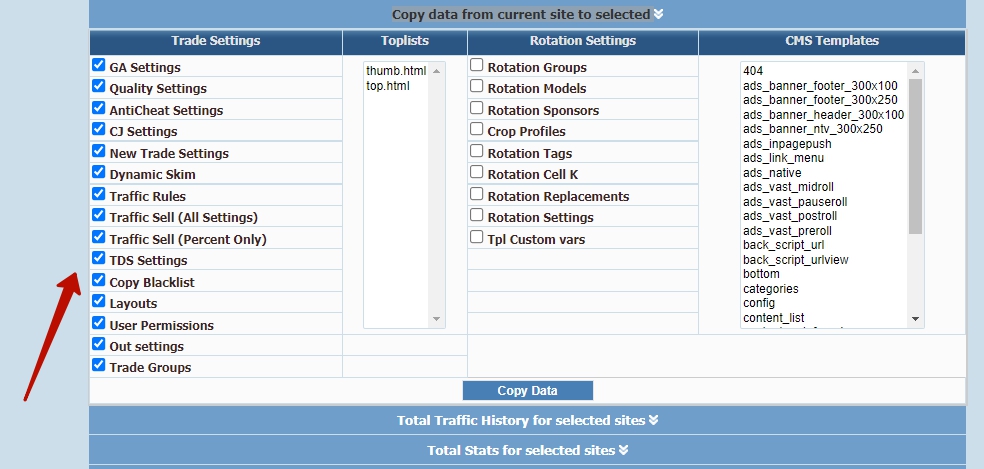
Task: Enable the Rotation Groups checkbox
Action: click(x=477, y=65)
